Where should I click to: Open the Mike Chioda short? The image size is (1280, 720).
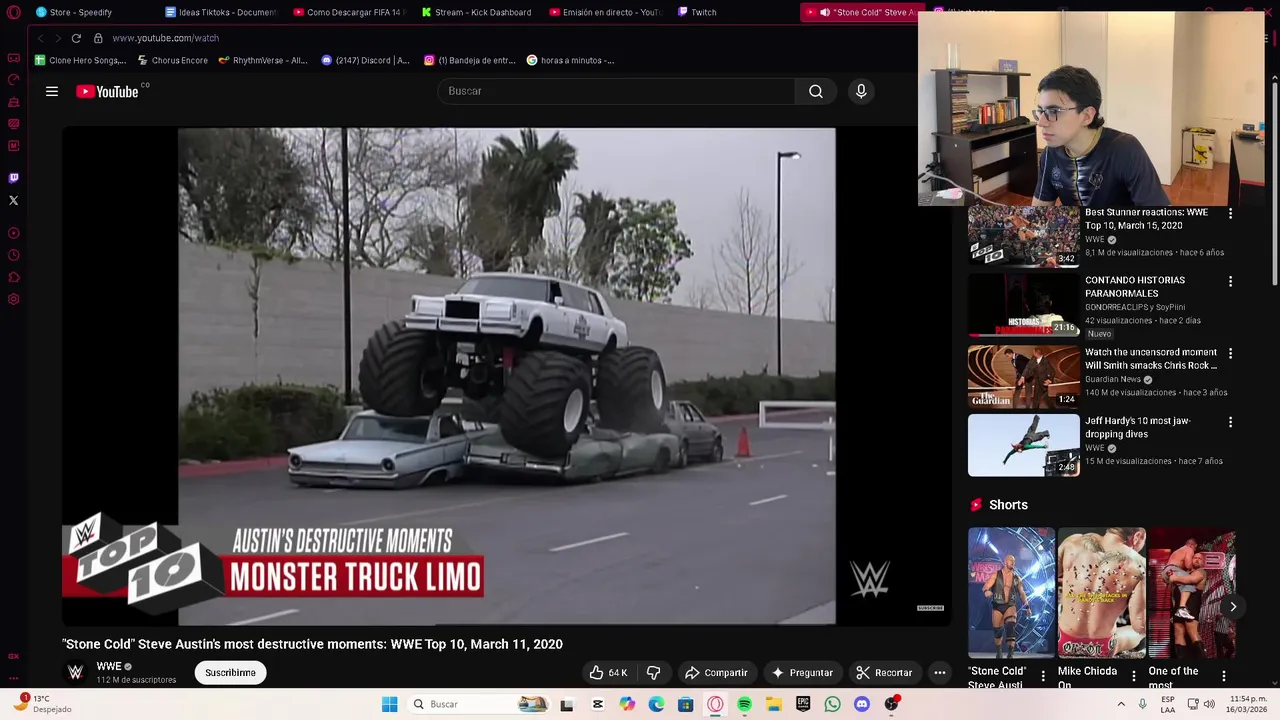[1101, 593]
